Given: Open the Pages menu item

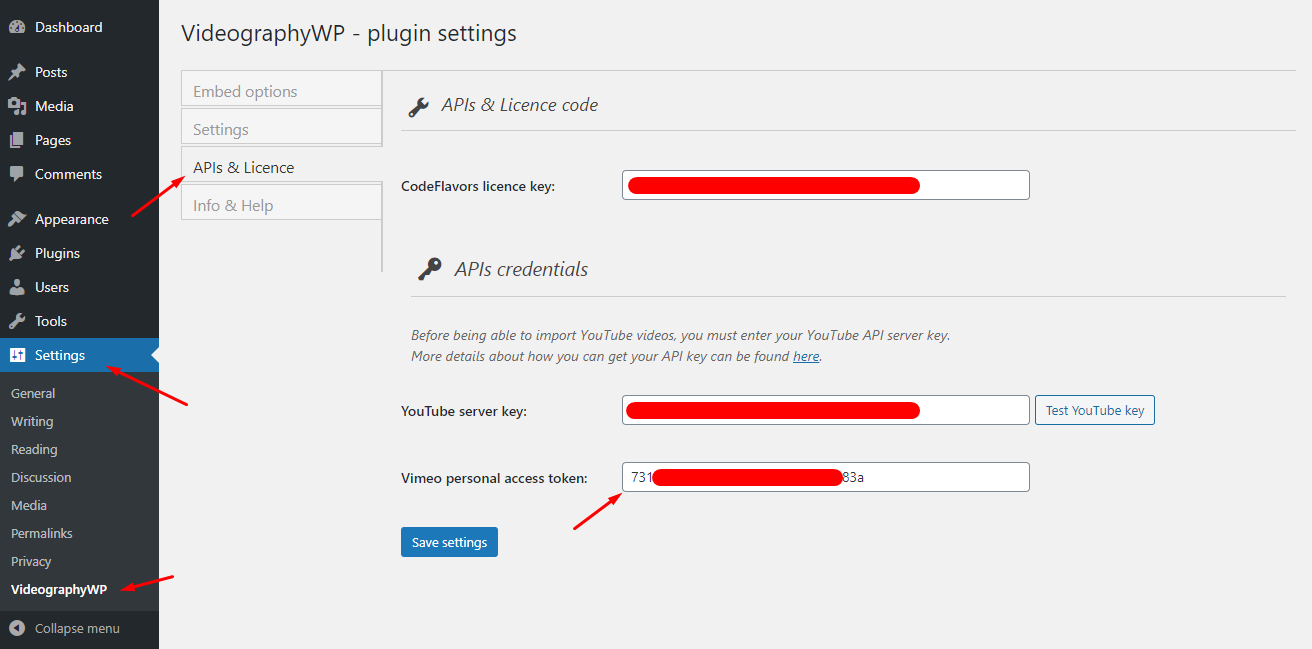Looking at the screenshot, I should (79, 140).
